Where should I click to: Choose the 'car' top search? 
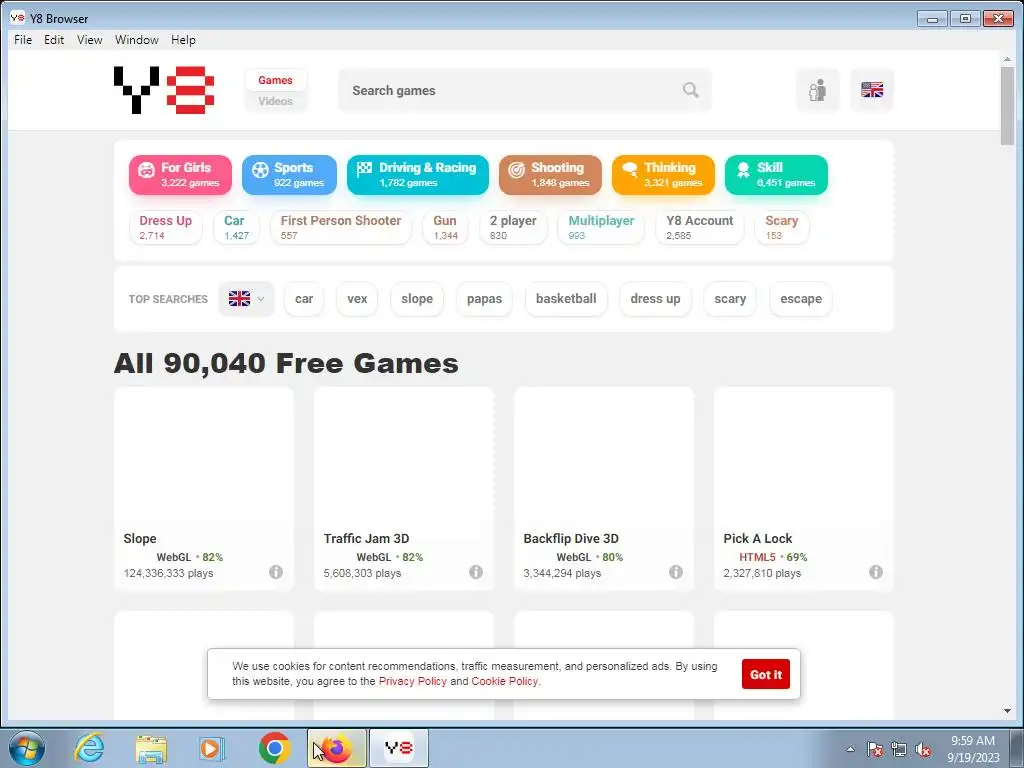pyautogui.click(x=304, y=298)
